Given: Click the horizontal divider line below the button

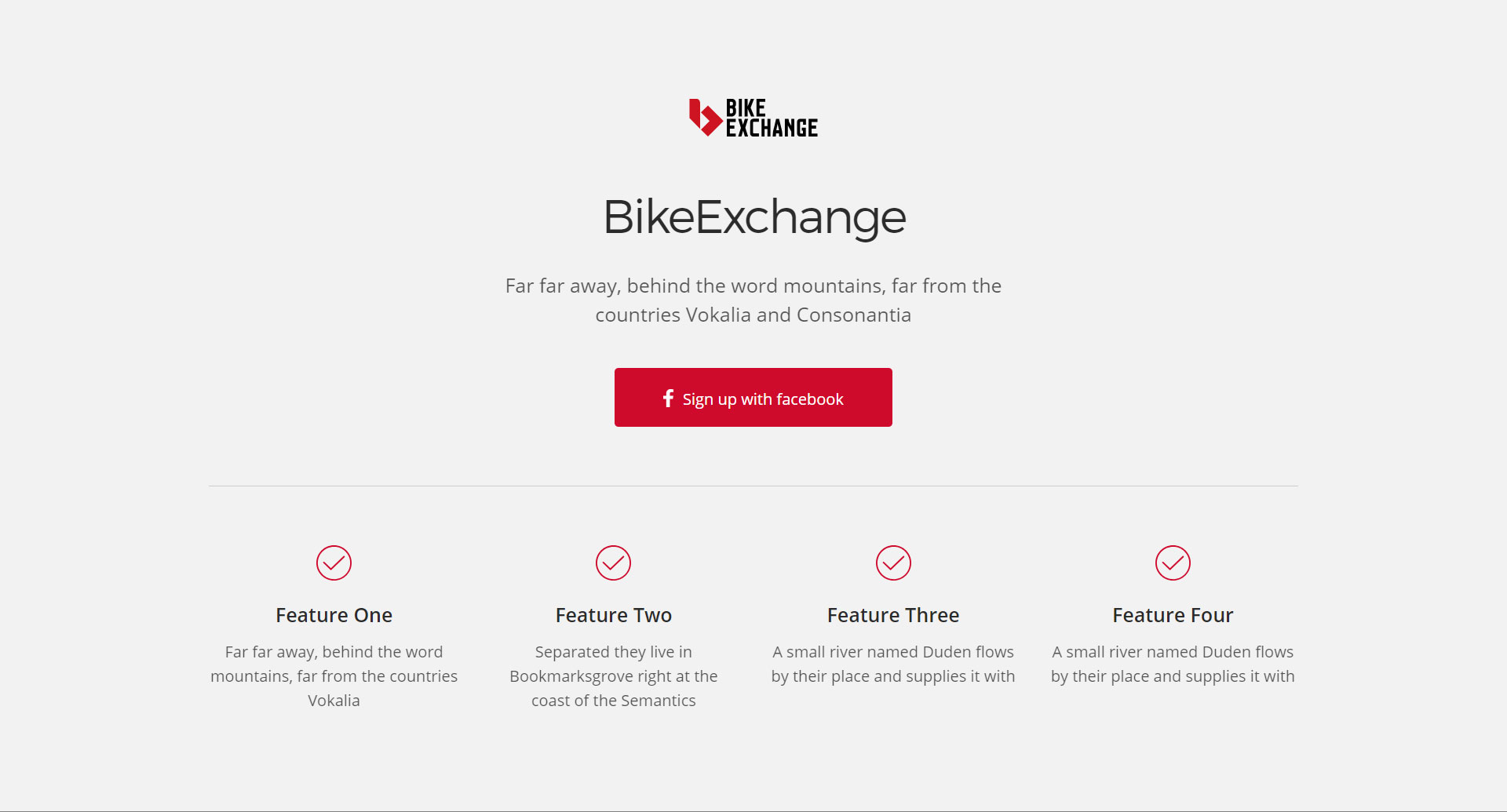Looking at the screenshot, I should 753,486.
